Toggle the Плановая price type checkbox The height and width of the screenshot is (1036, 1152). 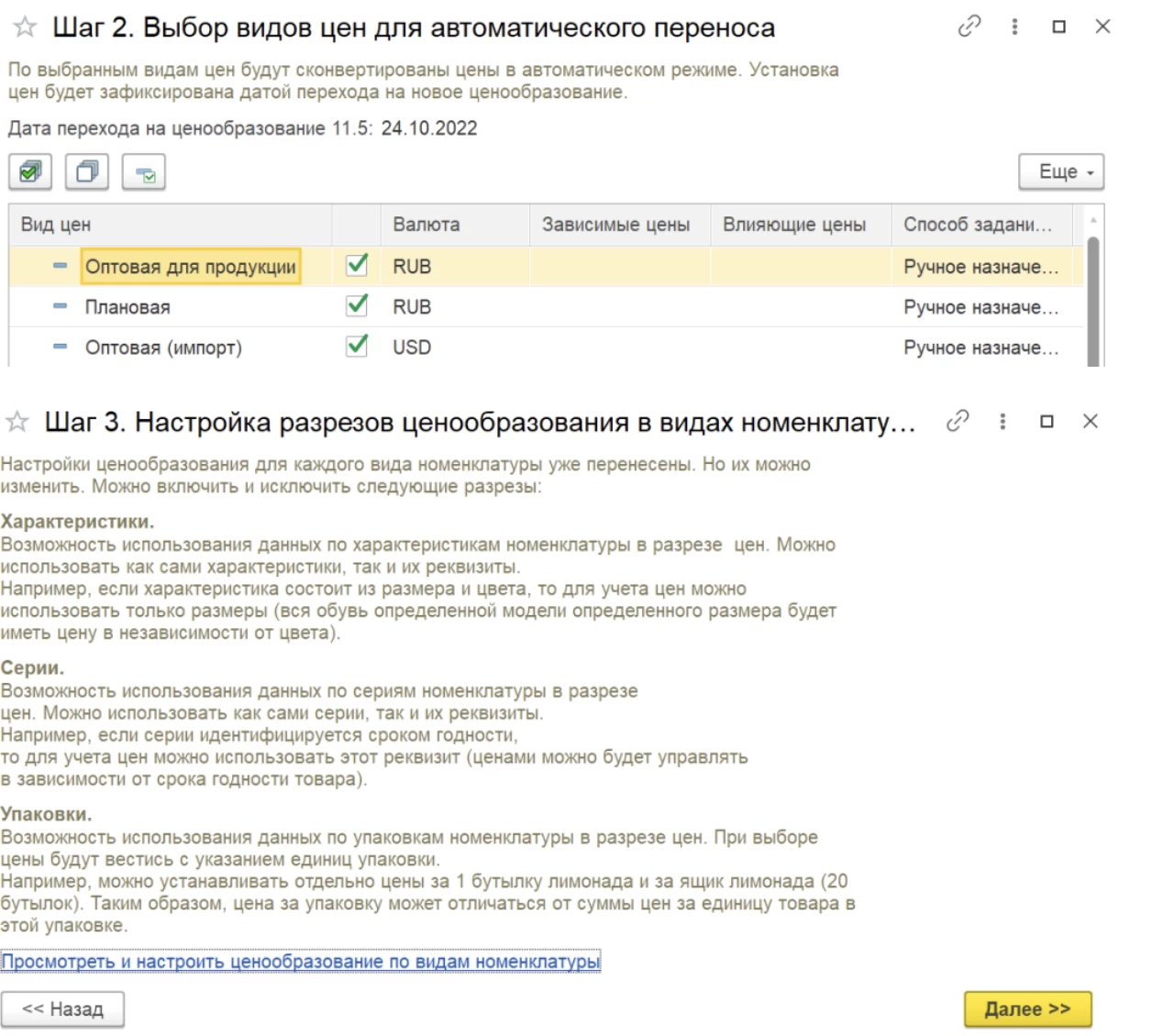pos(357,306)
